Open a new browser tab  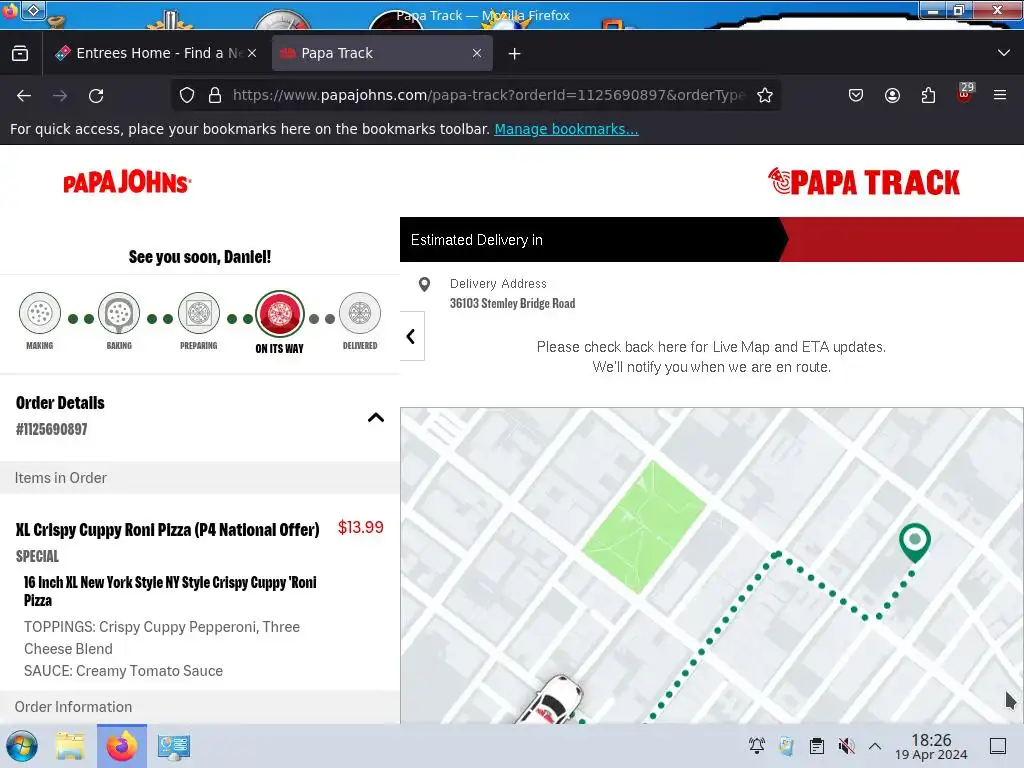[515, 54]
